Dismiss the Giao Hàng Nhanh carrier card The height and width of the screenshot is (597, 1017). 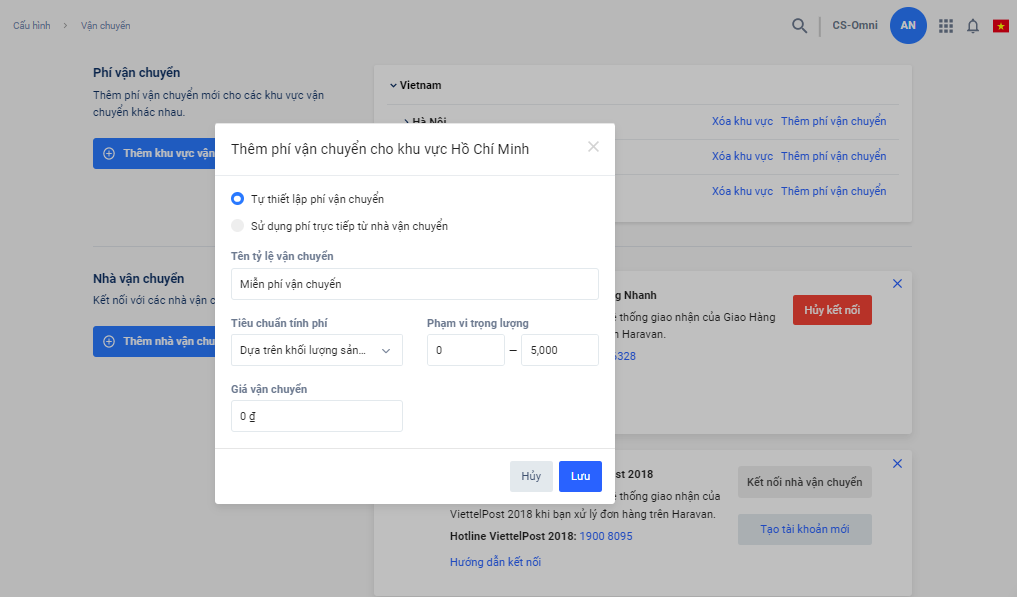pos(897,284)
